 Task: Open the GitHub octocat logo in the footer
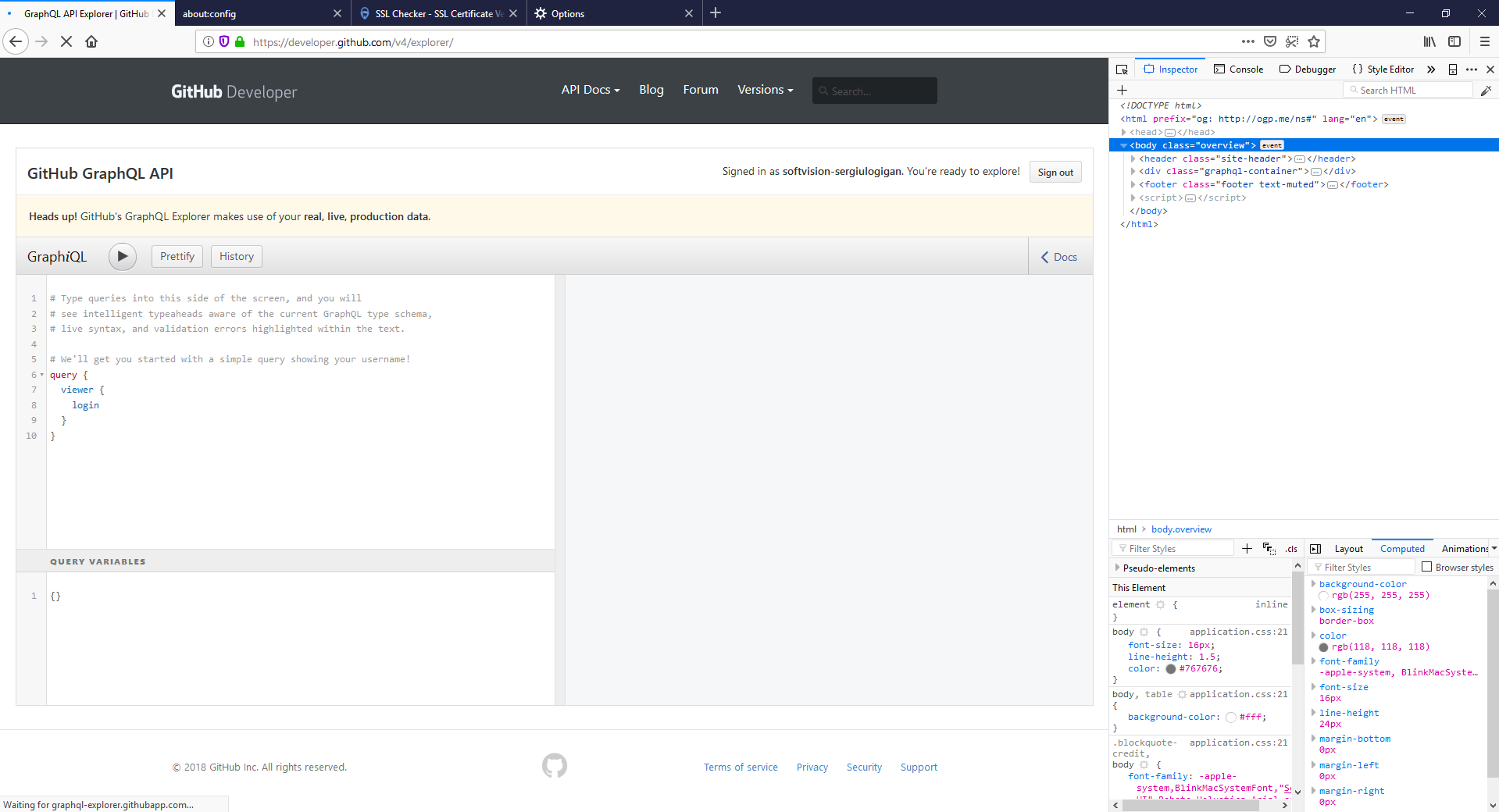click(x=555, y=766)
